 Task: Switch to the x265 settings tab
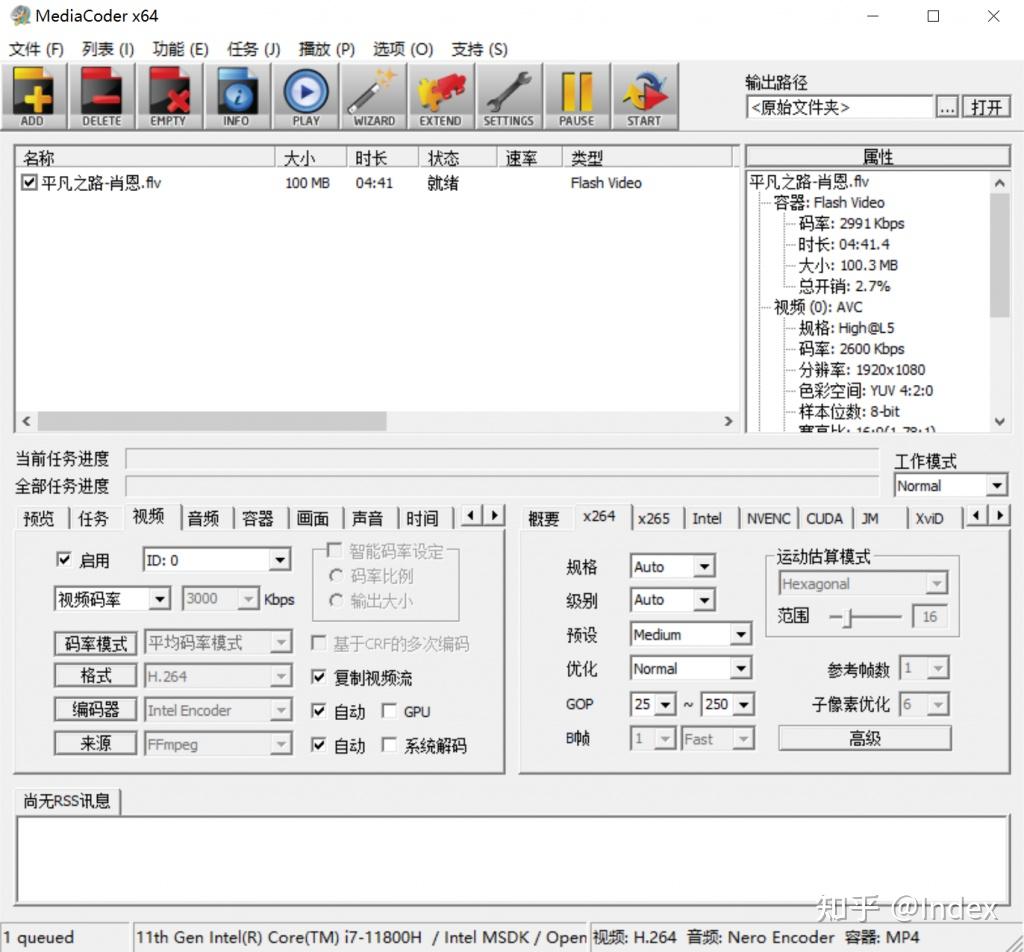point(655,518)
